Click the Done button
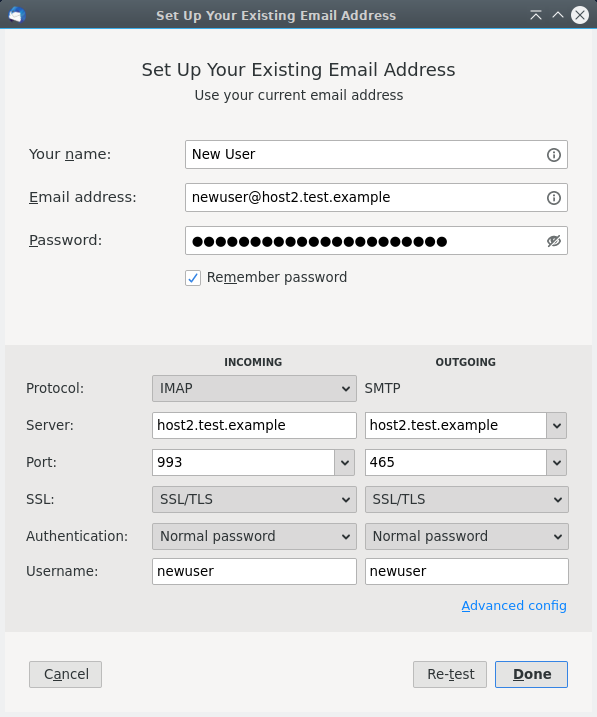The height and width of the screenshot is (717, 597). coord(532,674)
